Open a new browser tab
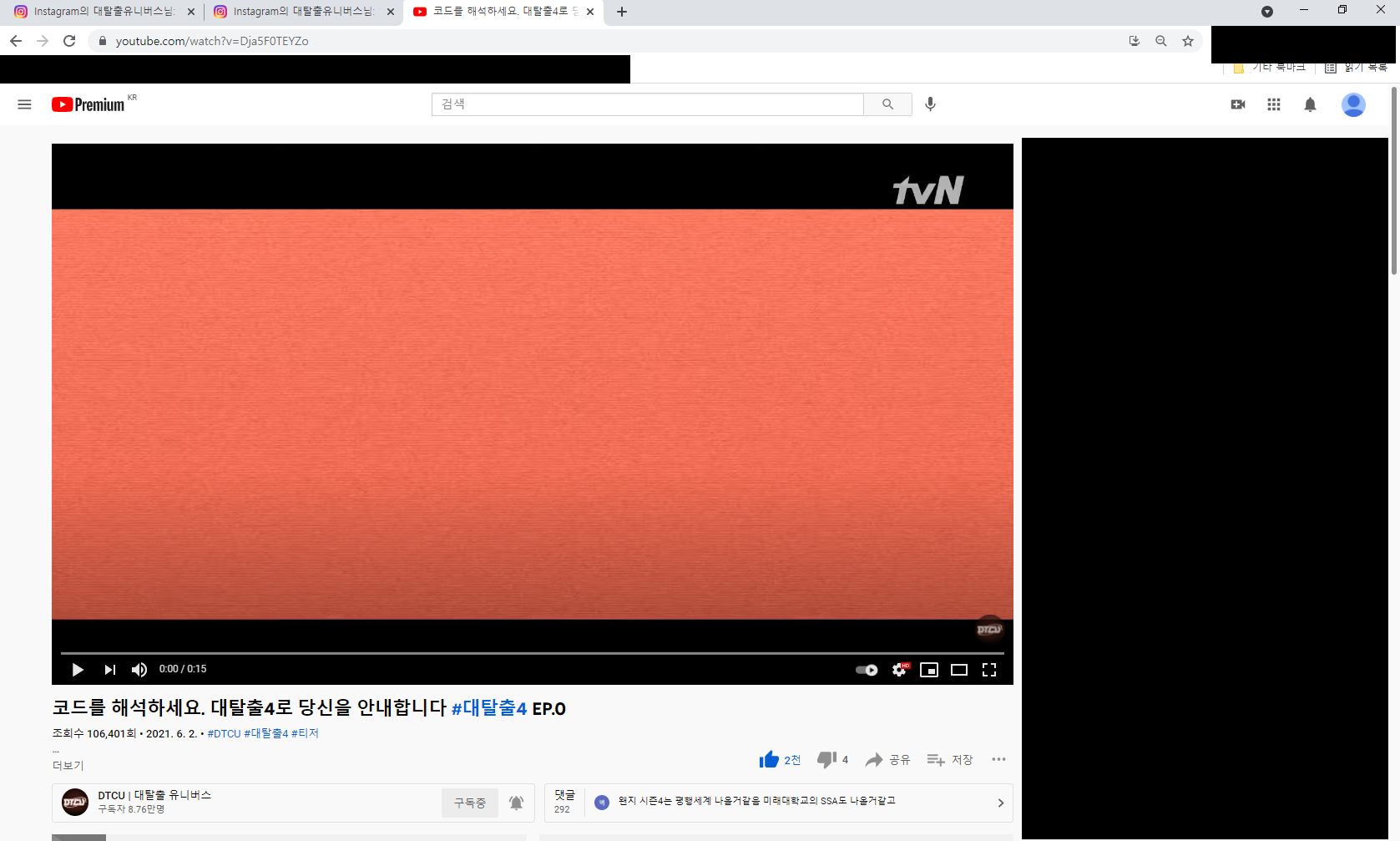 (x=622, y=12)
